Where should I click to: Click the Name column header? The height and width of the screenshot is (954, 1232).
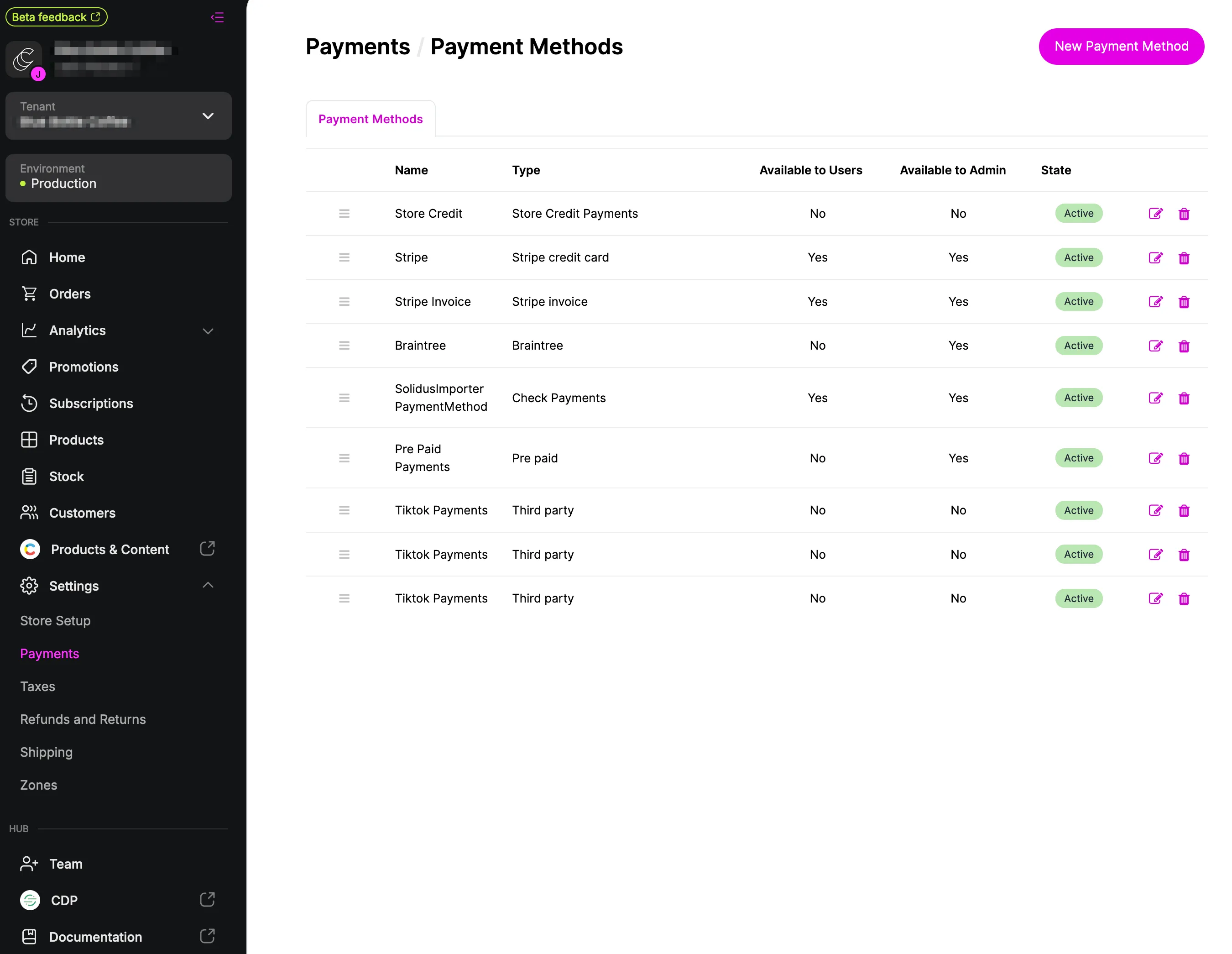pyautogui.click(x=411, y=170)
